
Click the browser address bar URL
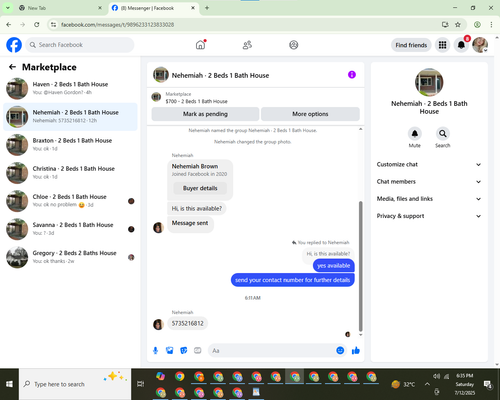tap(117, 25)
